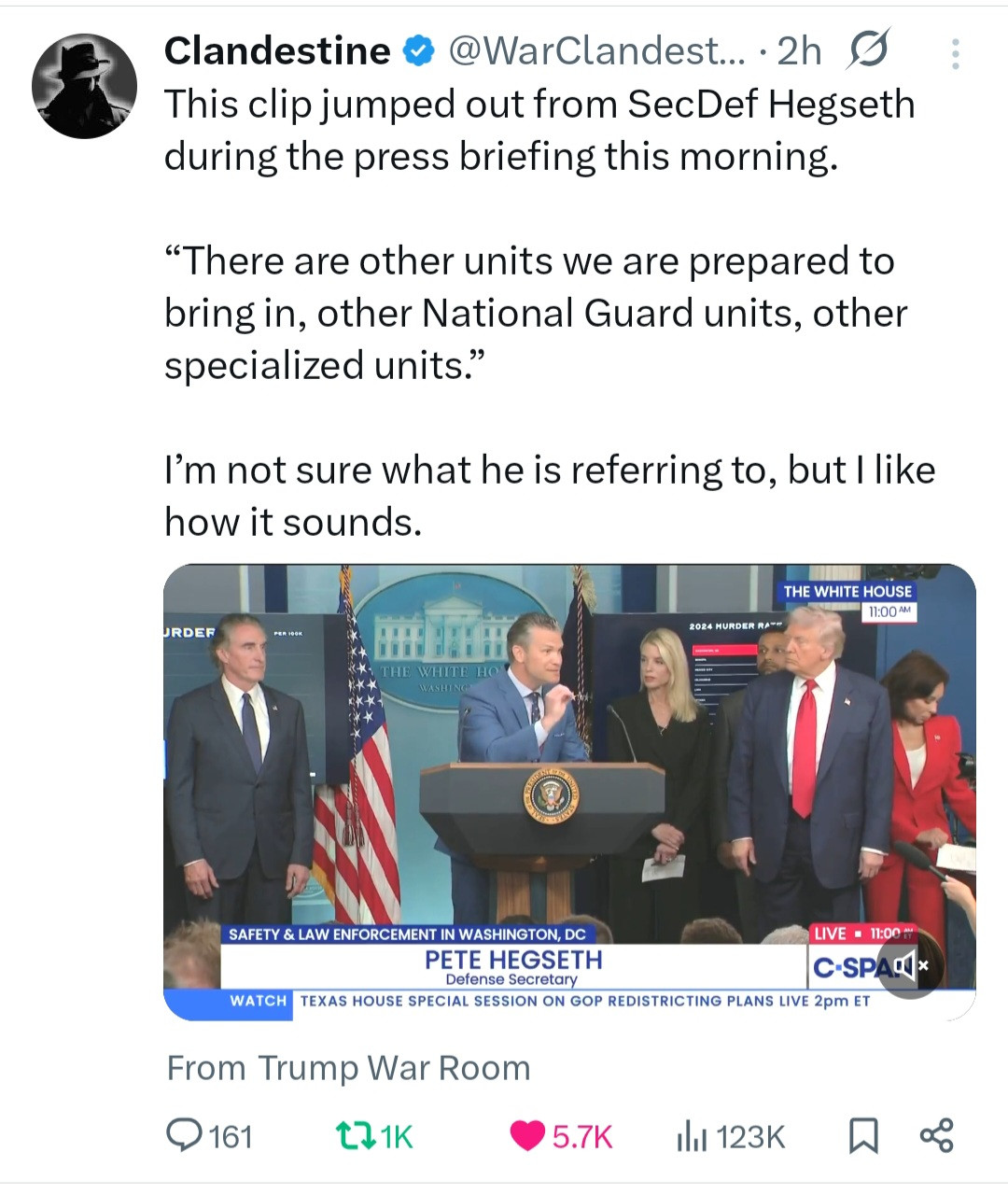Screen dimensions: 1008x1194
Task: Open the three-dot more options menu
Action: tap(955, 53)
